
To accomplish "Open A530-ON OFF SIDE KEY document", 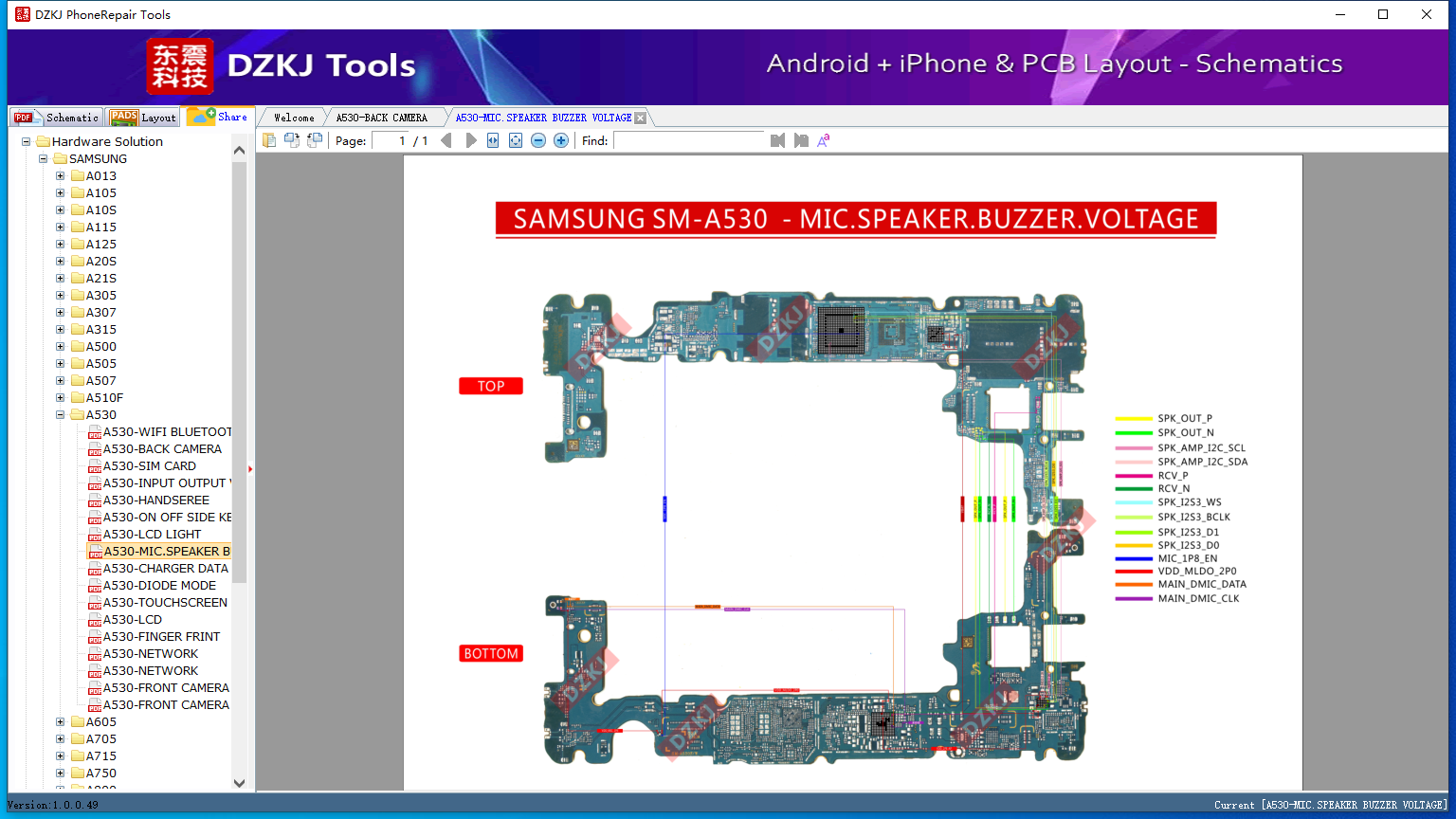I will coord(168,518).
